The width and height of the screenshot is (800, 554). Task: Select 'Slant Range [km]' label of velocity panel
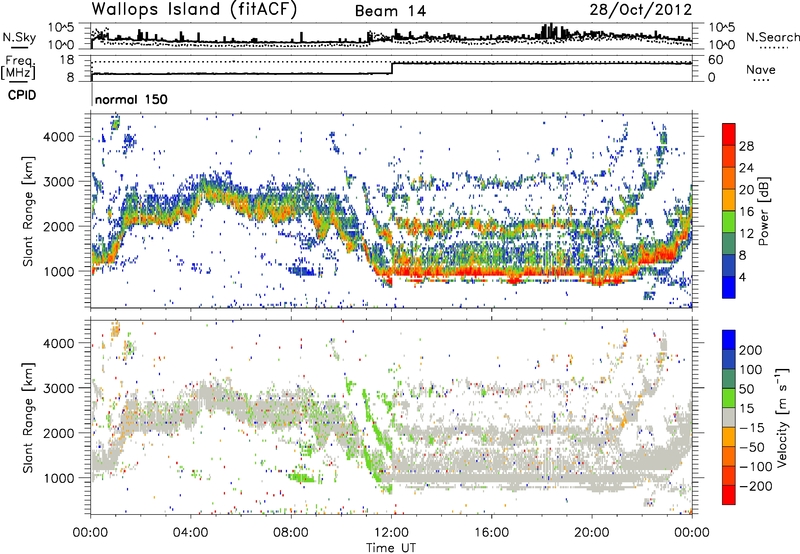coord(28,417)
